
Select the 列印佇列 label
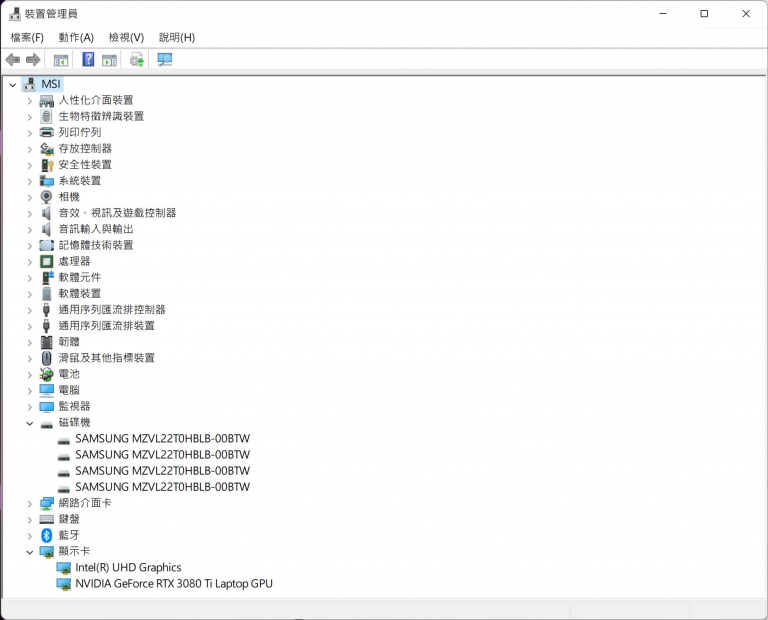click(80, 132)
